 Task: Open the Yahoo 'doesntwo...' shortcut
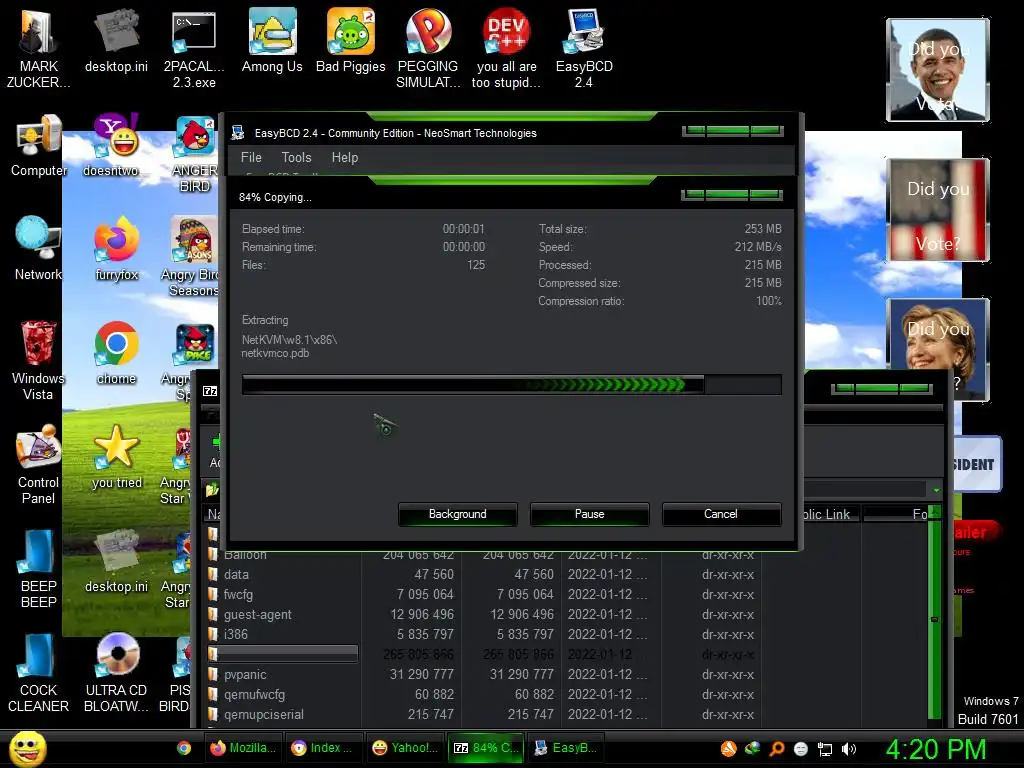coord(116,145)
